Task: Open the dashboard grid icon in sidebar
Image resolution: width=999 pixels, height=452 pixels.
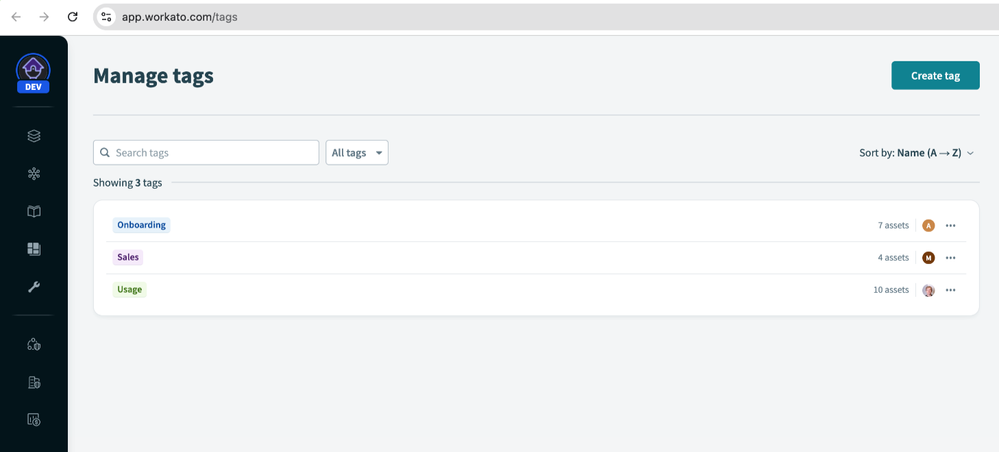Action: coord(34,249)
